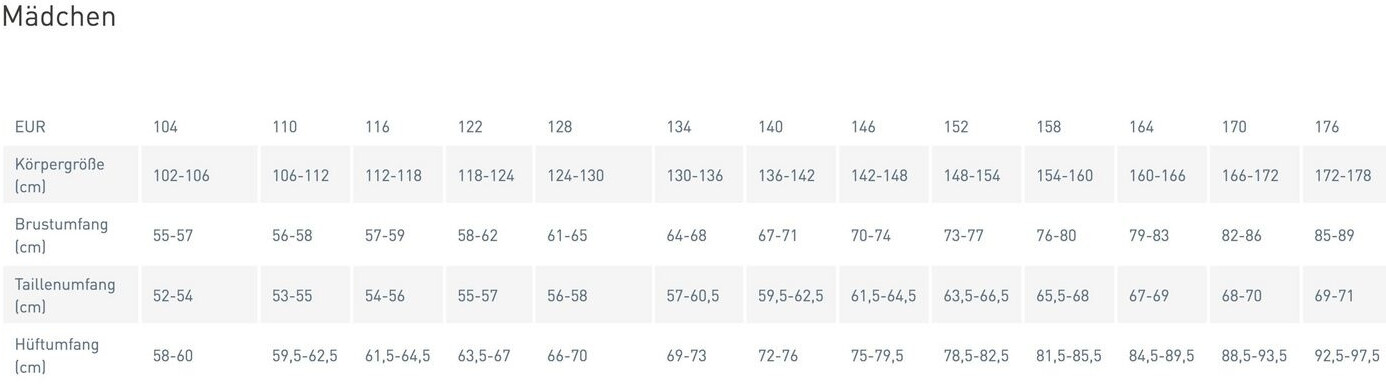Screen dimensions: 1386x384
Task: Click hip value 75-79,5
Action: click(878, 356)
